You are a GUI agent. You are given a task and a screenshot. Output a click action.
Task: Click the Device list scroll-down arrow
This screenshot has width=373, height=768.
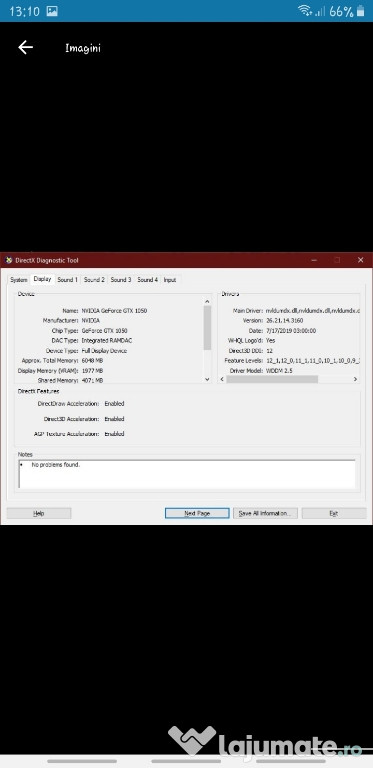point(207,379)
